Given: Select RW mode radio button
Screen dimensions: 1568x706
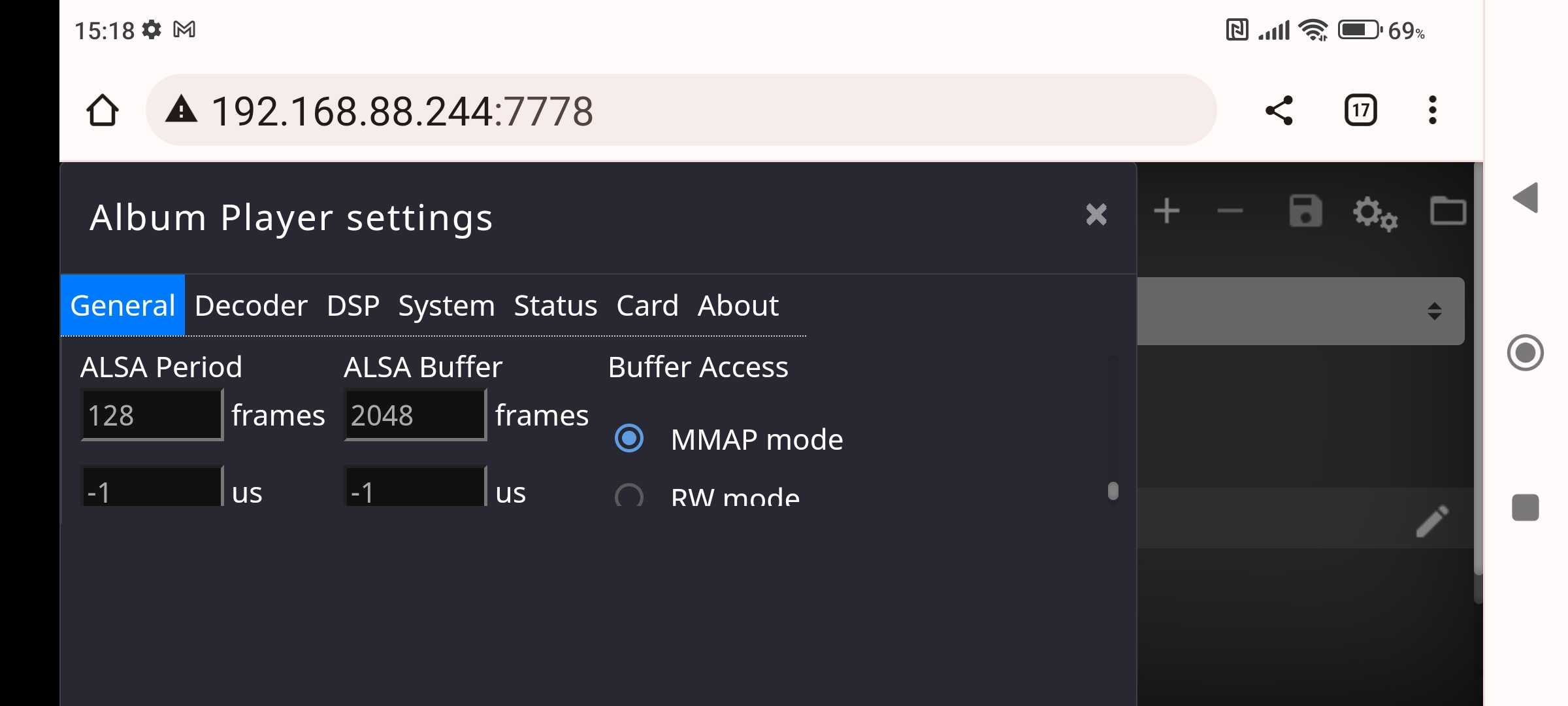Looking at the screenshot, I should [629, 496].
